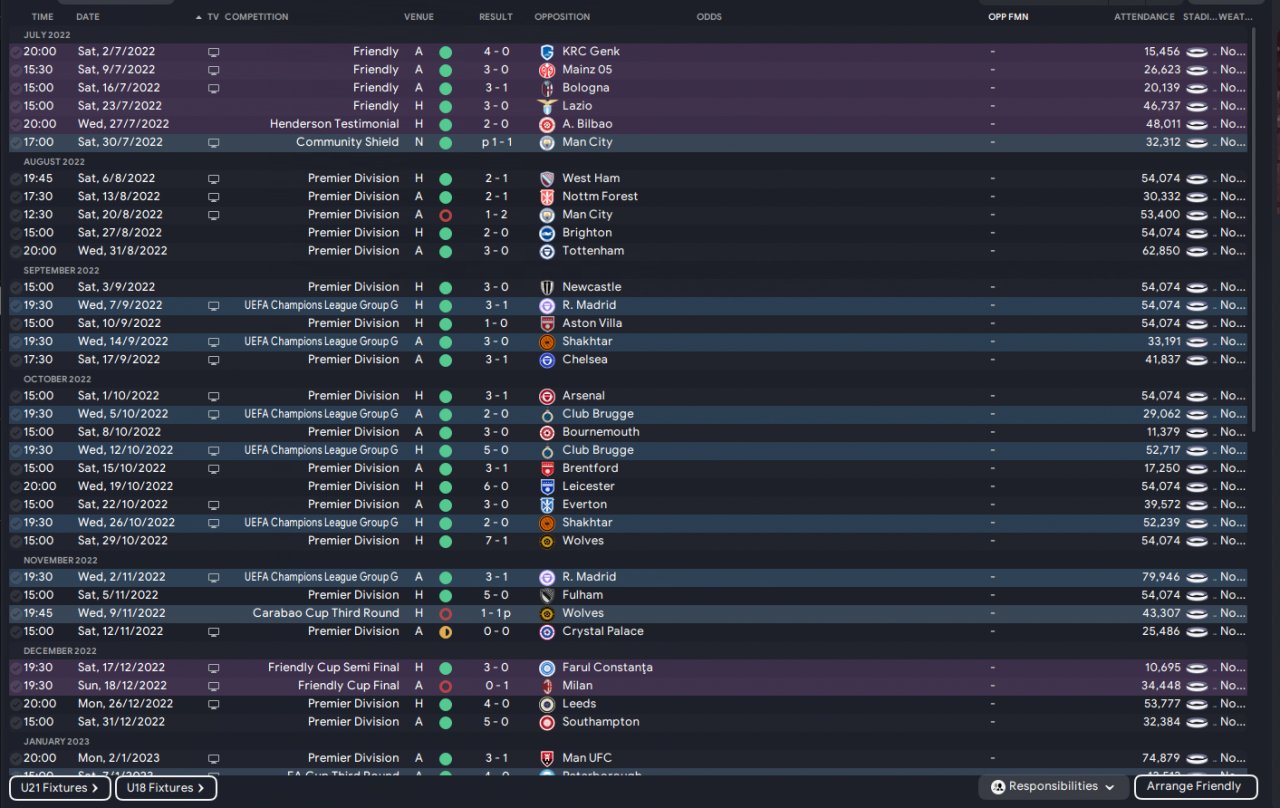
Task: Click the stadium pitch icon in the Lazio row
Action: click(x=1197, y=106)
